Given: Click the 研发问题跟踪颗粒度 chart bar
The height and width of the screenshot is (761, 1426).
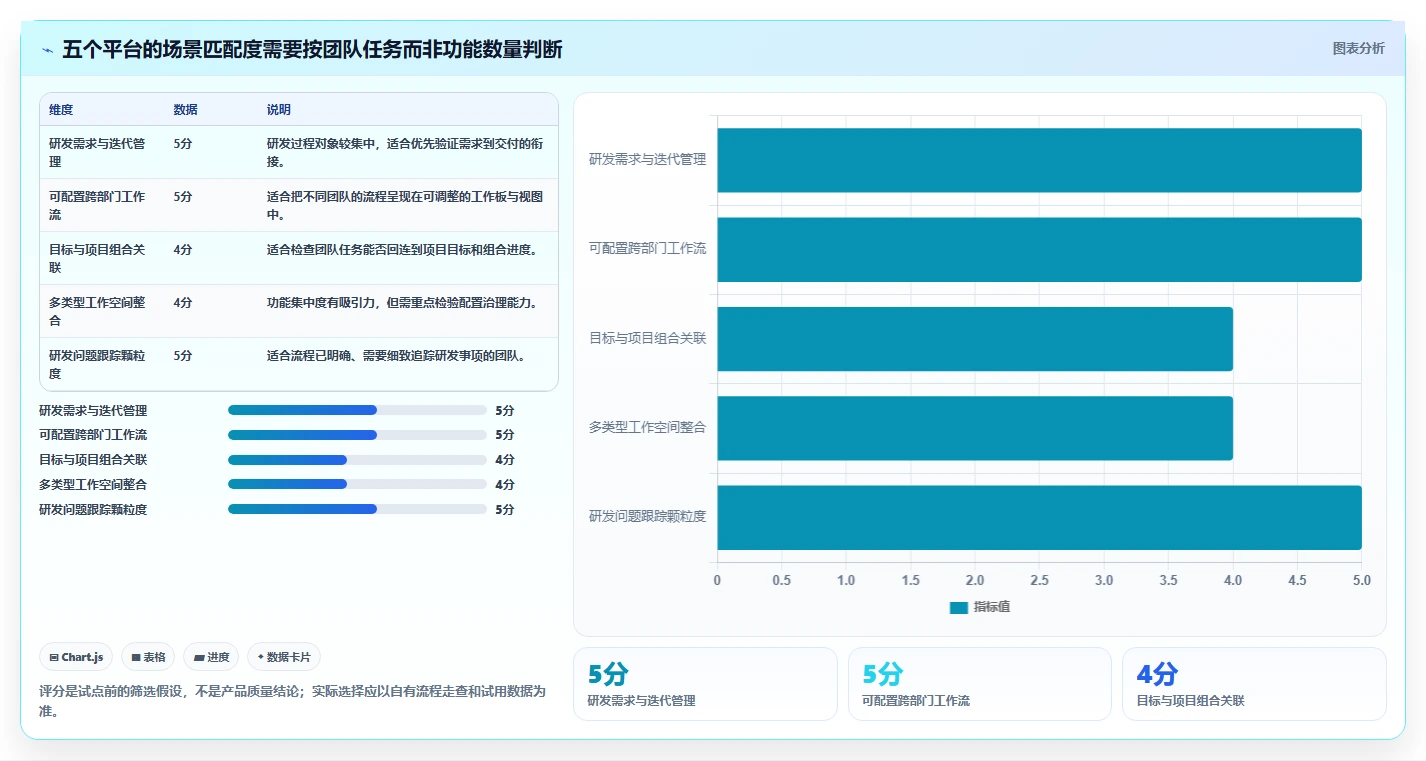Looking at the screenshot, I should click(x=1039, y=517).
